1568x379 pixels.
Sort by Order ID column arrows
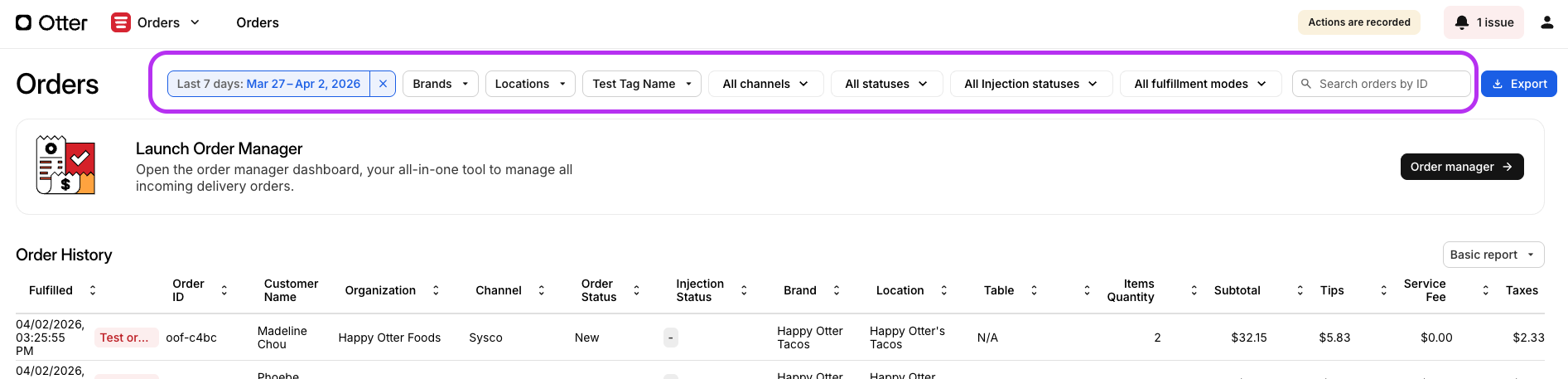coord(224,290)
